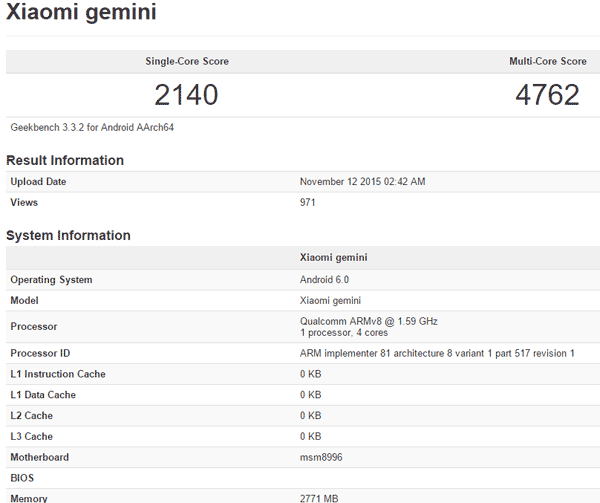Select the ARM implementer 81 Processor ID value
This screenshot has height=503, width=600.
pyautogui.click(x=437, y=354)
